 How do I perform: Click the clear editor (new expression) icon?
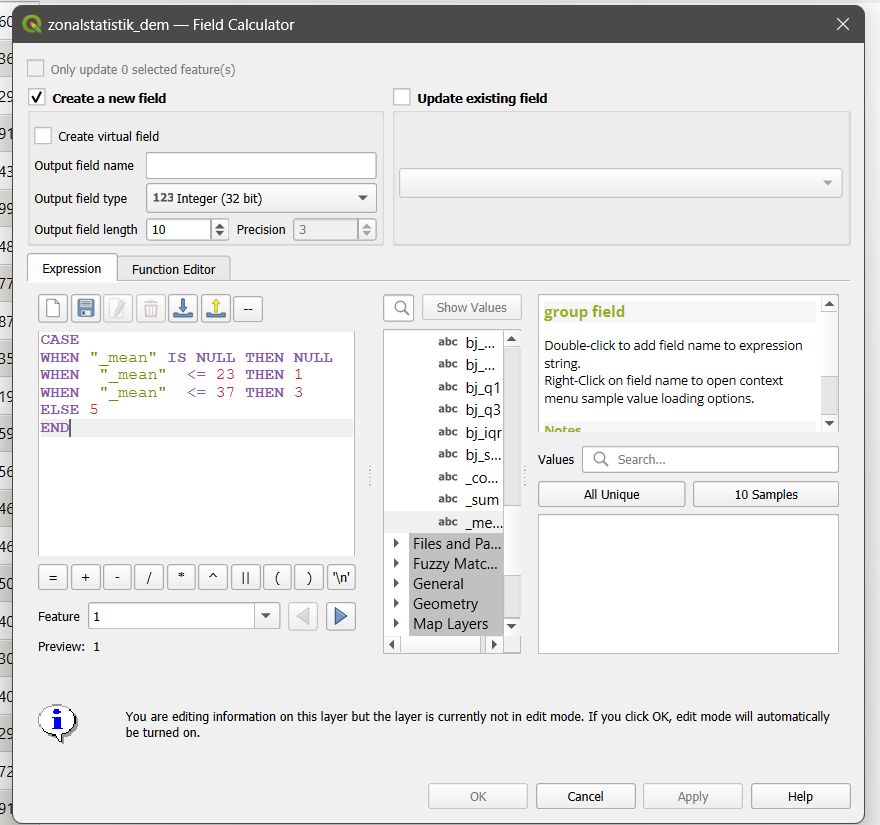[54, 308]
